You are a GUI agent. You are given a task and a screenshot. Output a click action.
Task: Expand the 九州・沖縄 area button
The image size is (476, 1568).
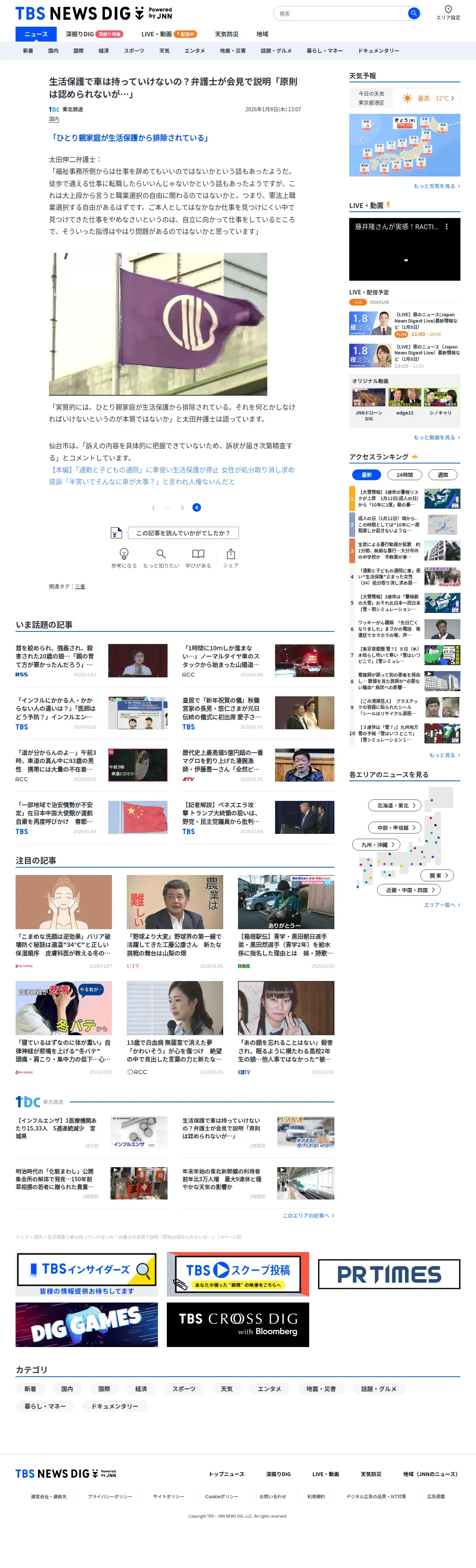[376, 844]
